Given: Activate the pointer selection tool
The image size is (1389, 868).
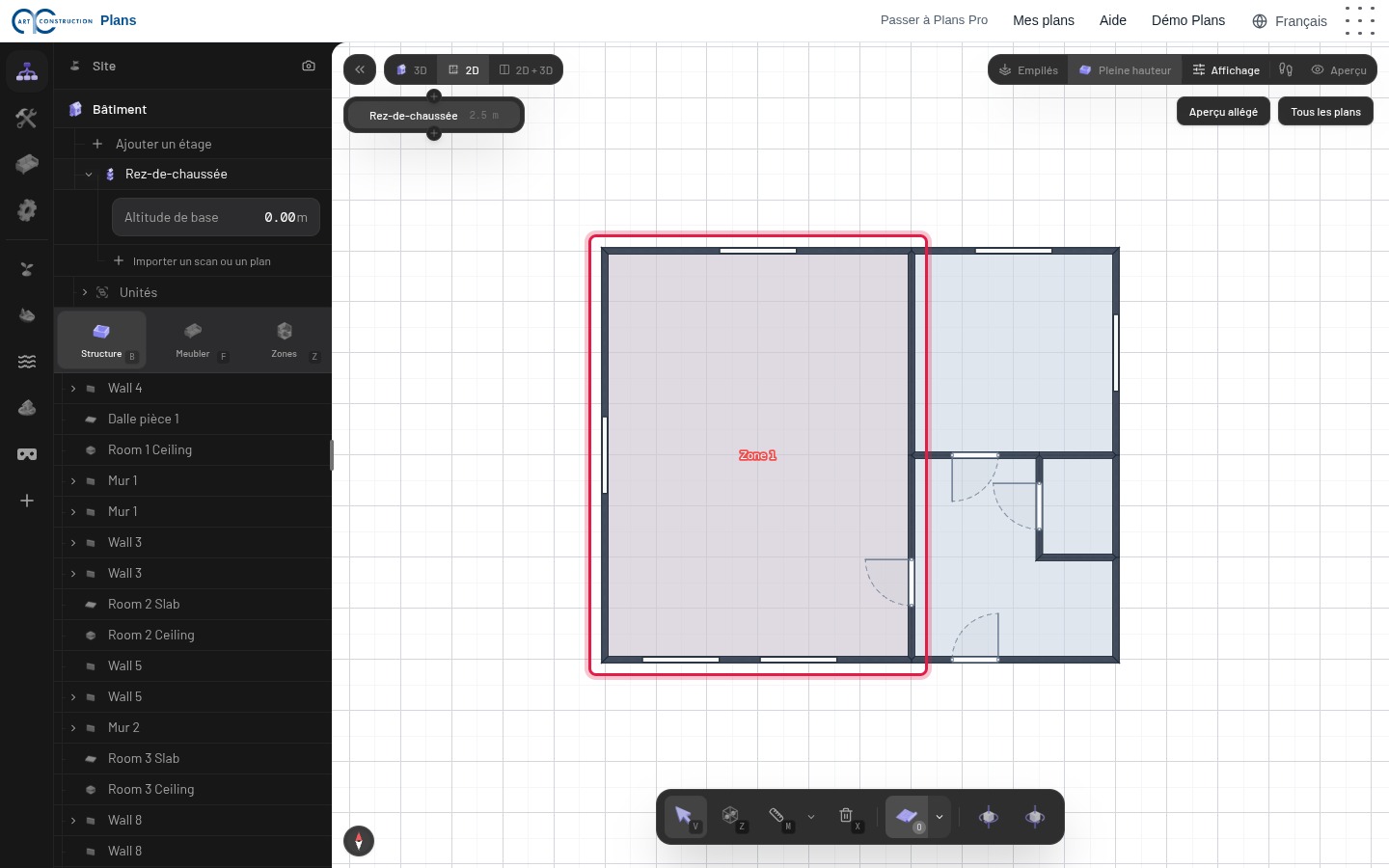Looking at the screenshot, I should coord(685,817).
